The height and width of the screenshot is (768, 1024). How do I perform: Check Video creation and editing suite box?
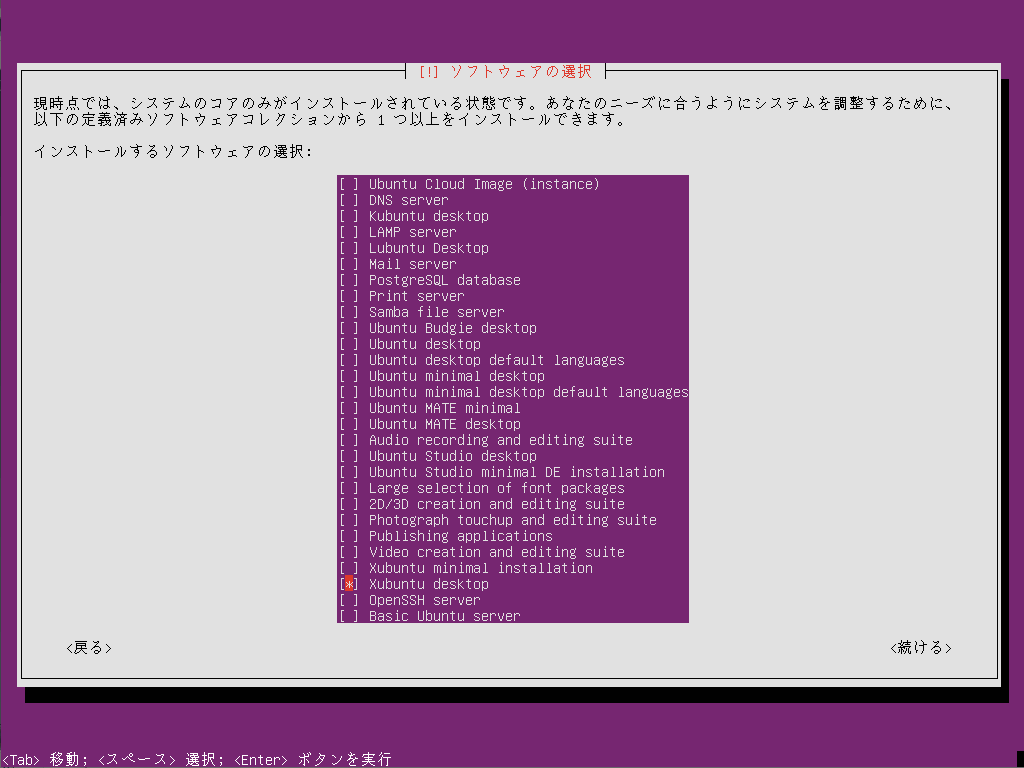(x=349, y=552)
